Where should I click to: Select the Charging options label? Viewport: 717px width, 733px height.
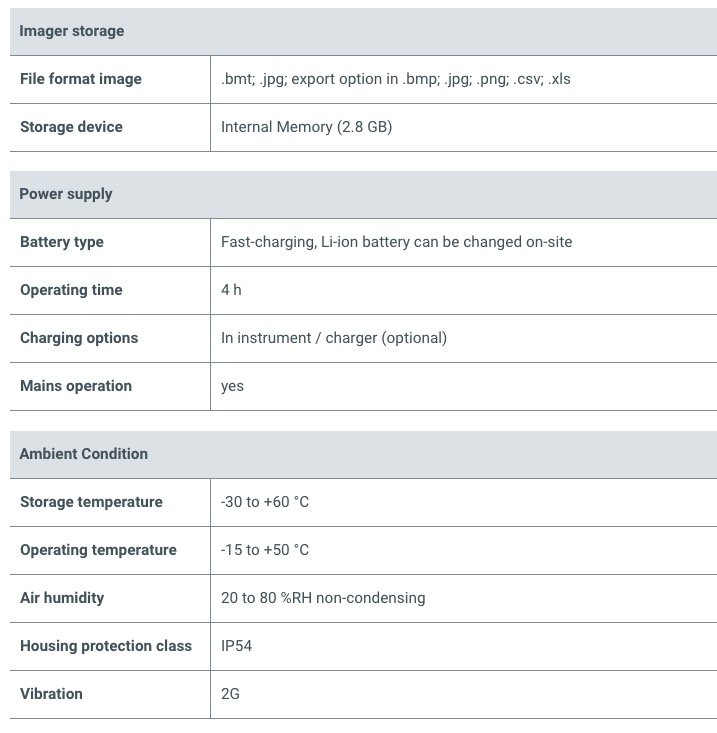79,338
